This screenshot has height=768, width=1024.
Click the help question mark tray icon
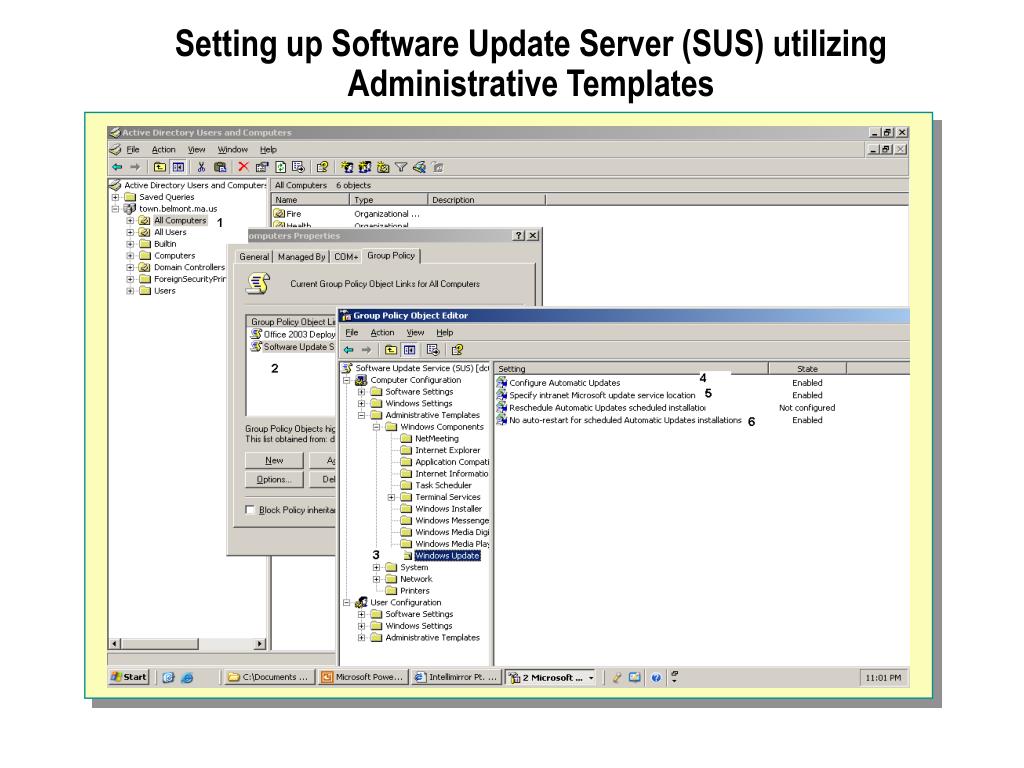656,677
